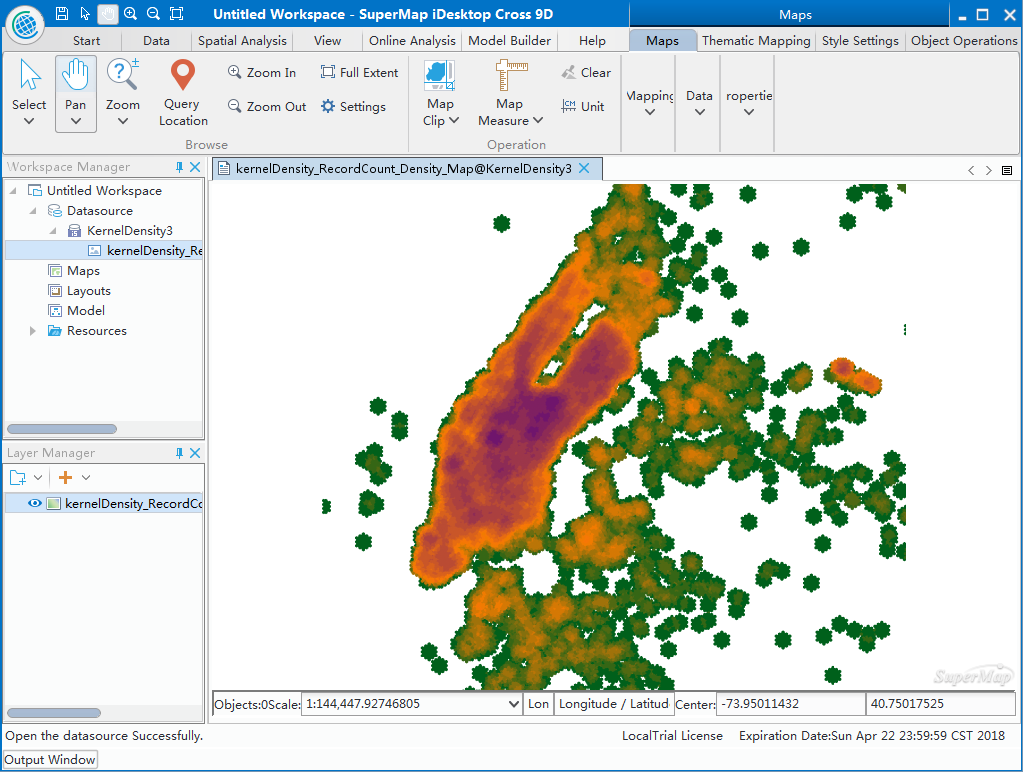Open map Settings gear
The width and height of the screenshot is (1023, 772).
[x=353, y=107]
